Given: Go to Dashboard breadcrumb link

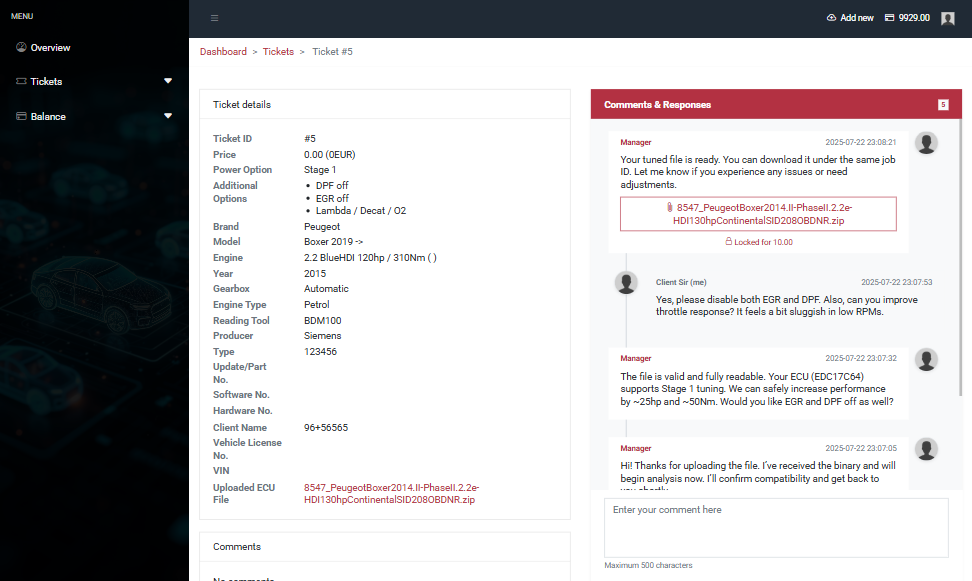Looking at the screenshot, I should (223, 52).
